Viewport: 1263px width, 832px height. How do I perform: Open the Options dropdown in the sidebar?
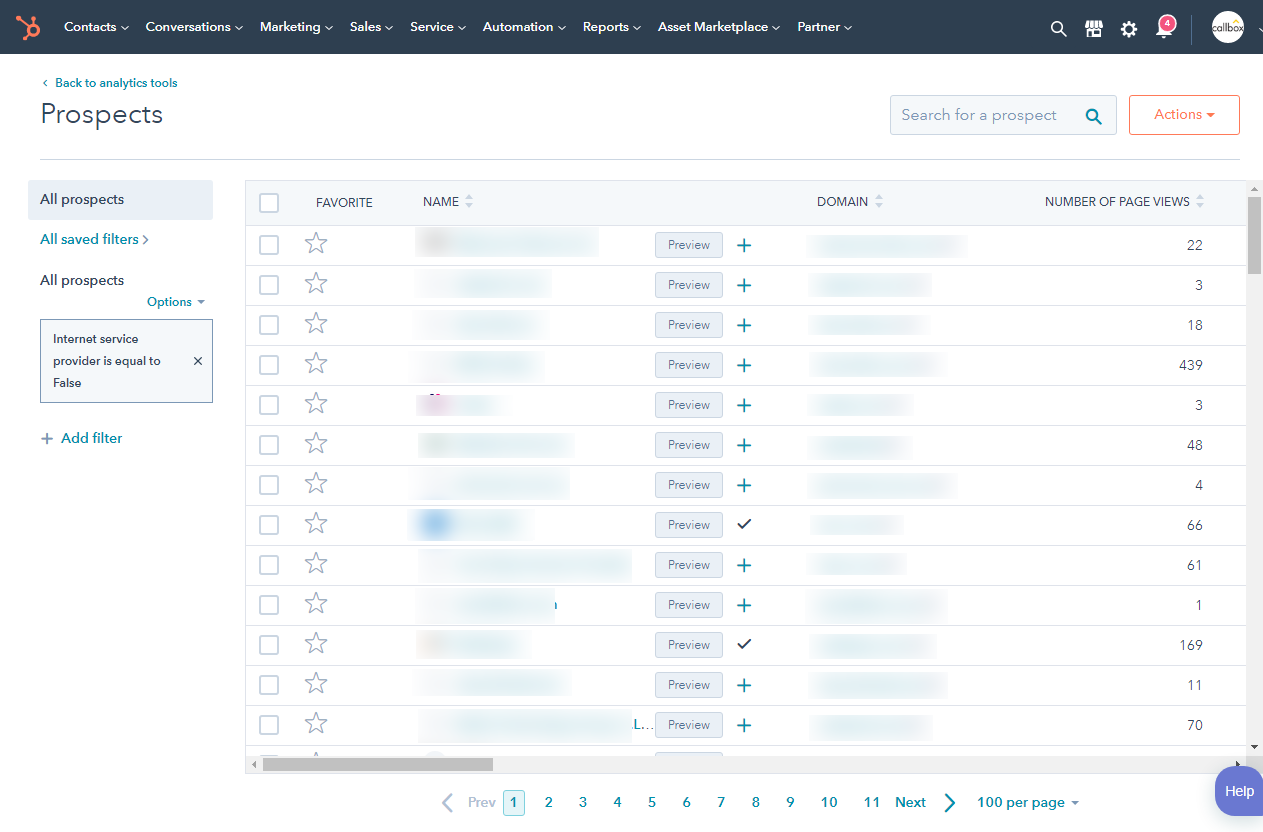[x=175, y=301]
